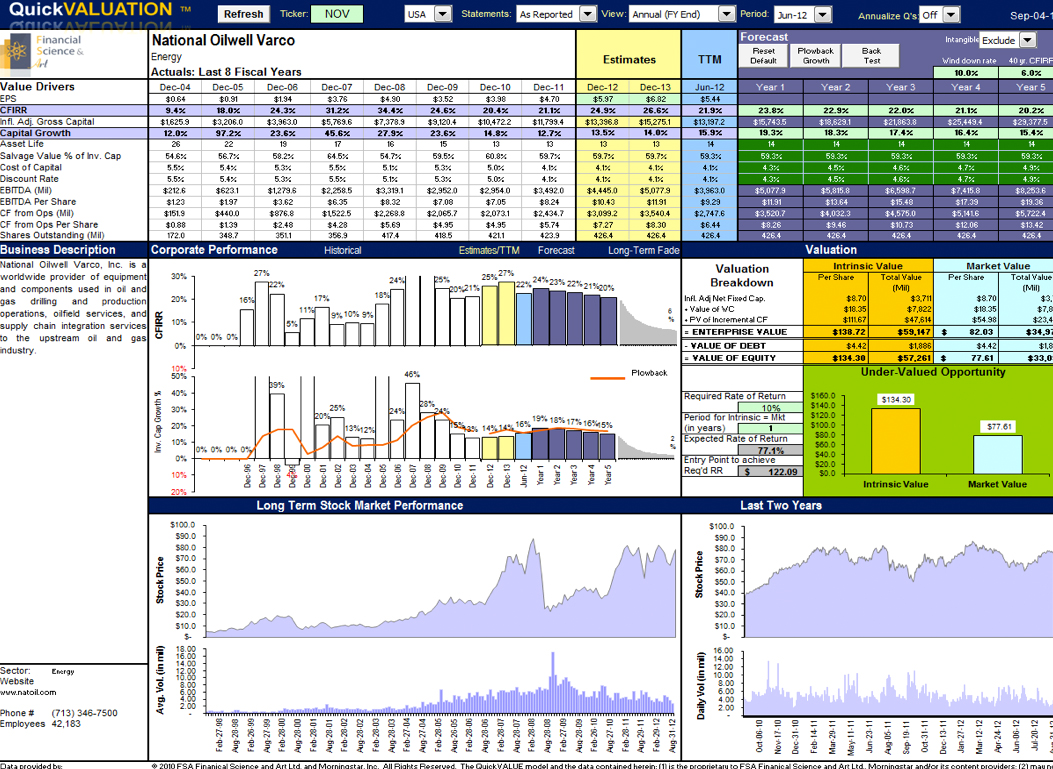Click the Year 3 forecast column header

coord(901,87)
